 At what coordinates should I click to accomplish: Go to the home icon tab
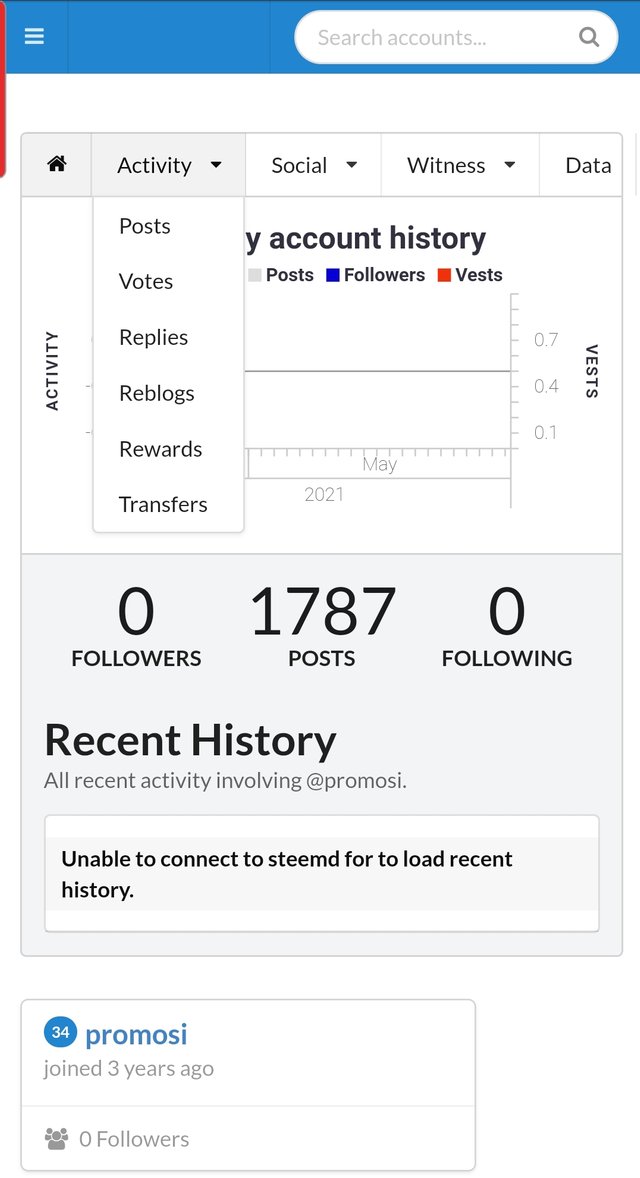[57, 165]
